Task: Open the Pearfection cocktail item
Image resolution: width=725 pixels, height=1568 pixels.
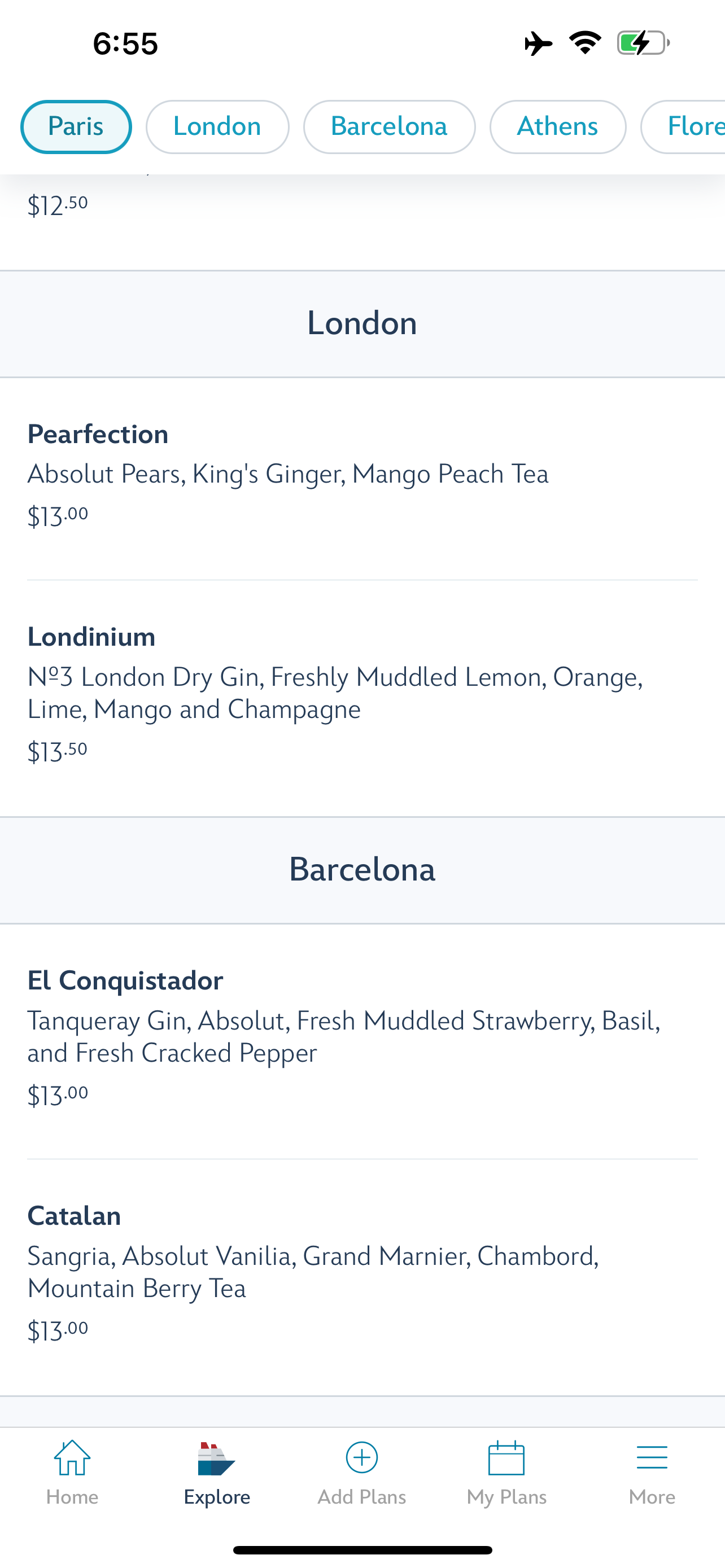Action: click(x=97, y=434)
